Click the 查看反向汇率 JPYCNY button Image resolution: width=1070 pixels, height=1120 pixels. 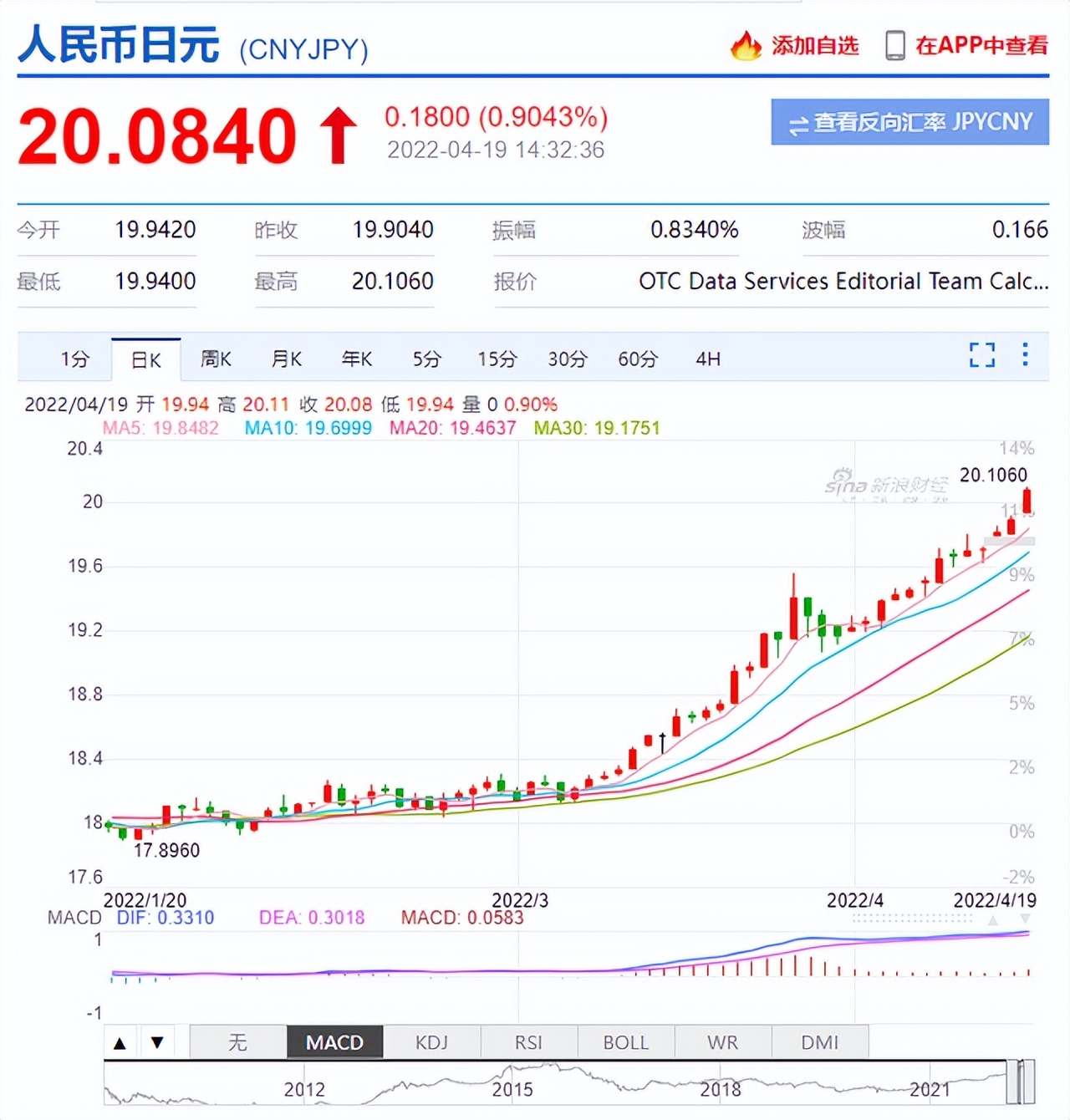point(910,122)
